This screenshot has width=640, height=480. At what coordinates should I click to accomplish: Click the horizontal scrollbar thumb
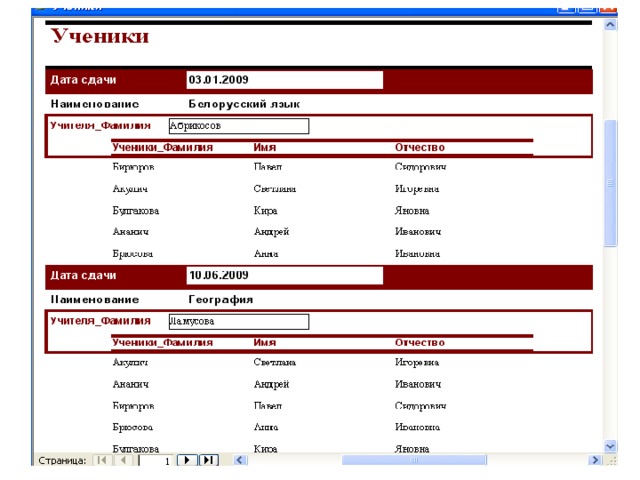[414, 460]
